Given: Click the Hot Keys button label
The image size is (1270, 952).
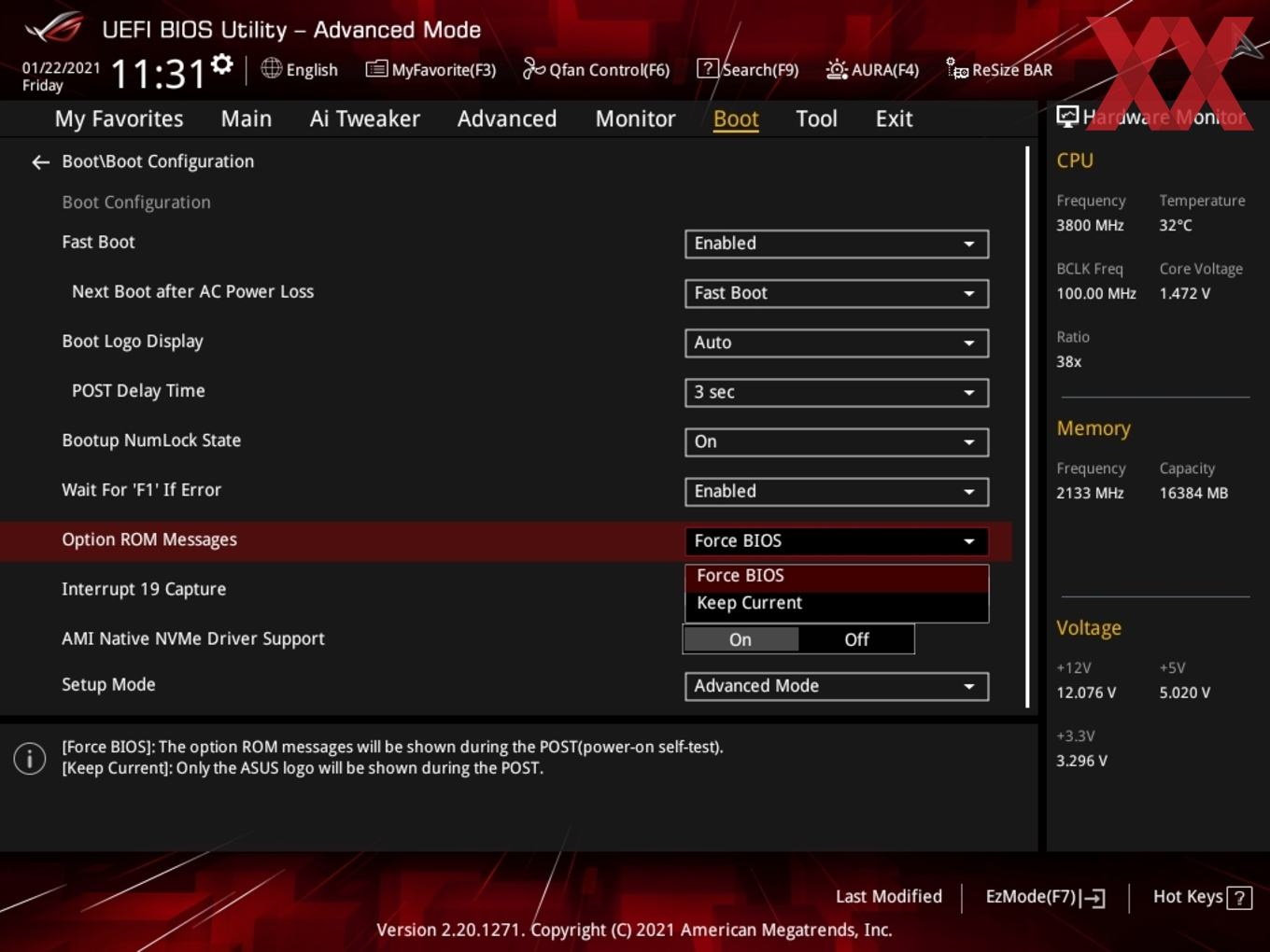Looking at the screenshot, I should (1188, 897).
